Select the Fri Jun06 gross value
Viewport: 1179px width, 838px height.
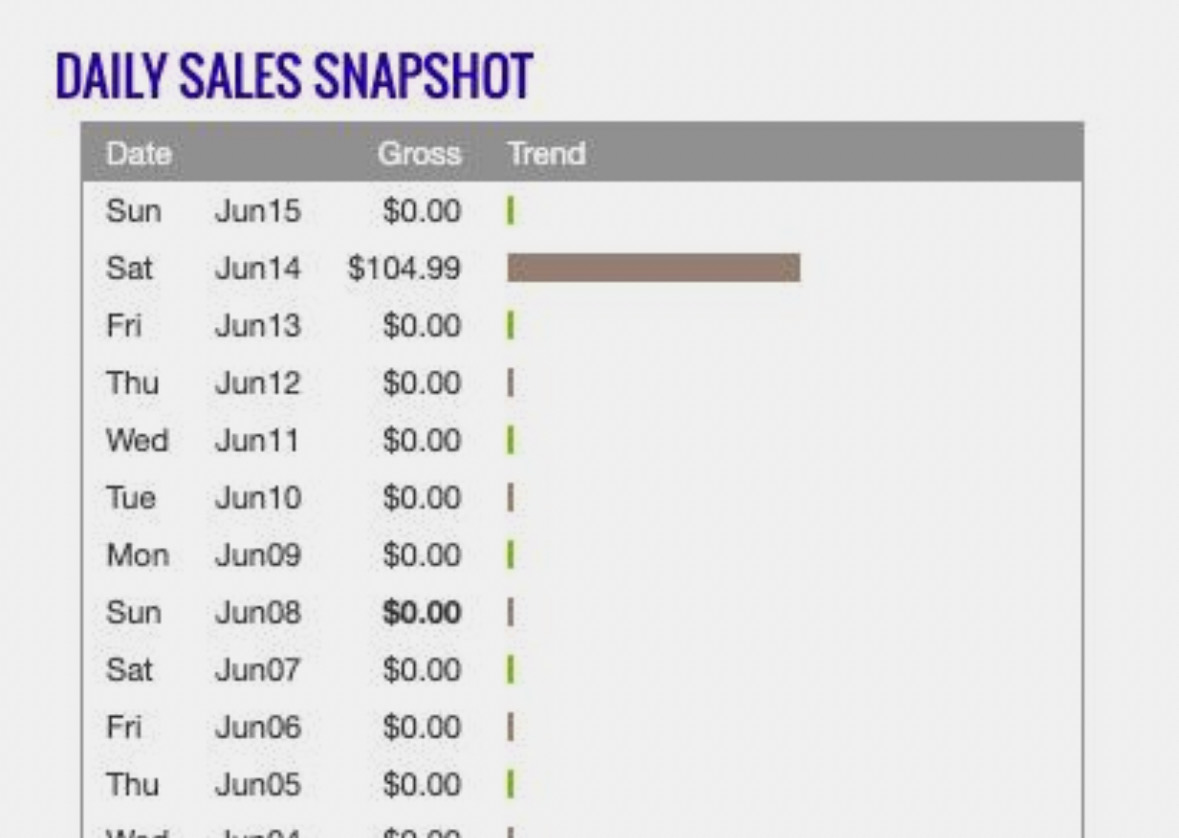[421, 727]
